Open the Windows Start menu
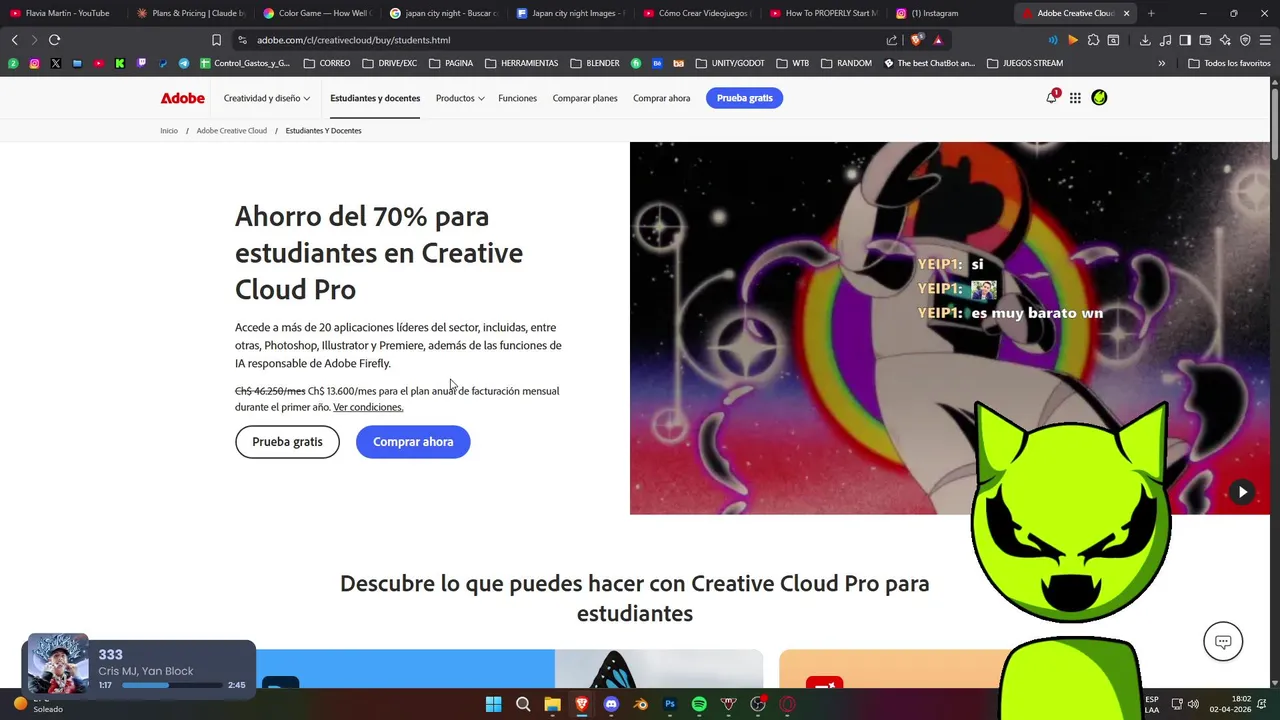Image resolution: width=1280 pixels, height=720 pixels. click(x=493, y=704)
